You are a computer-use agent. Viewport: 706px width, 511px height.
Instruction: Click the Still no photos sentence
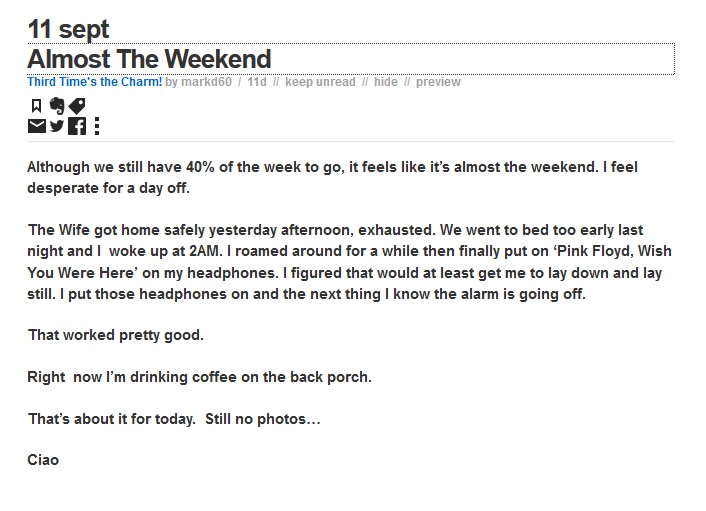point(262,419)
